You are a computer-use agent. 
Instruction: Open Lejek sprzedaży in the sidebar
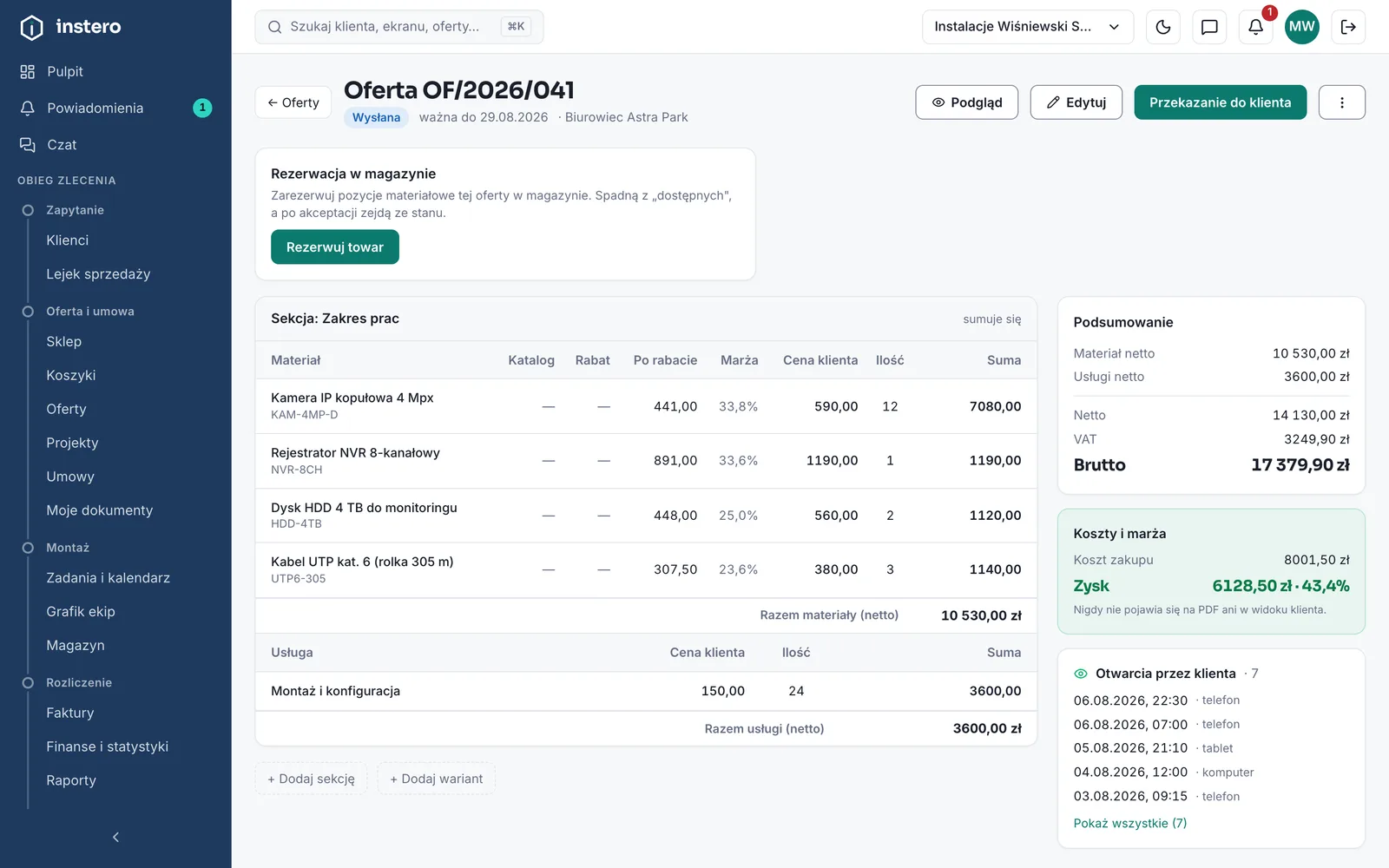click(98, 274)
